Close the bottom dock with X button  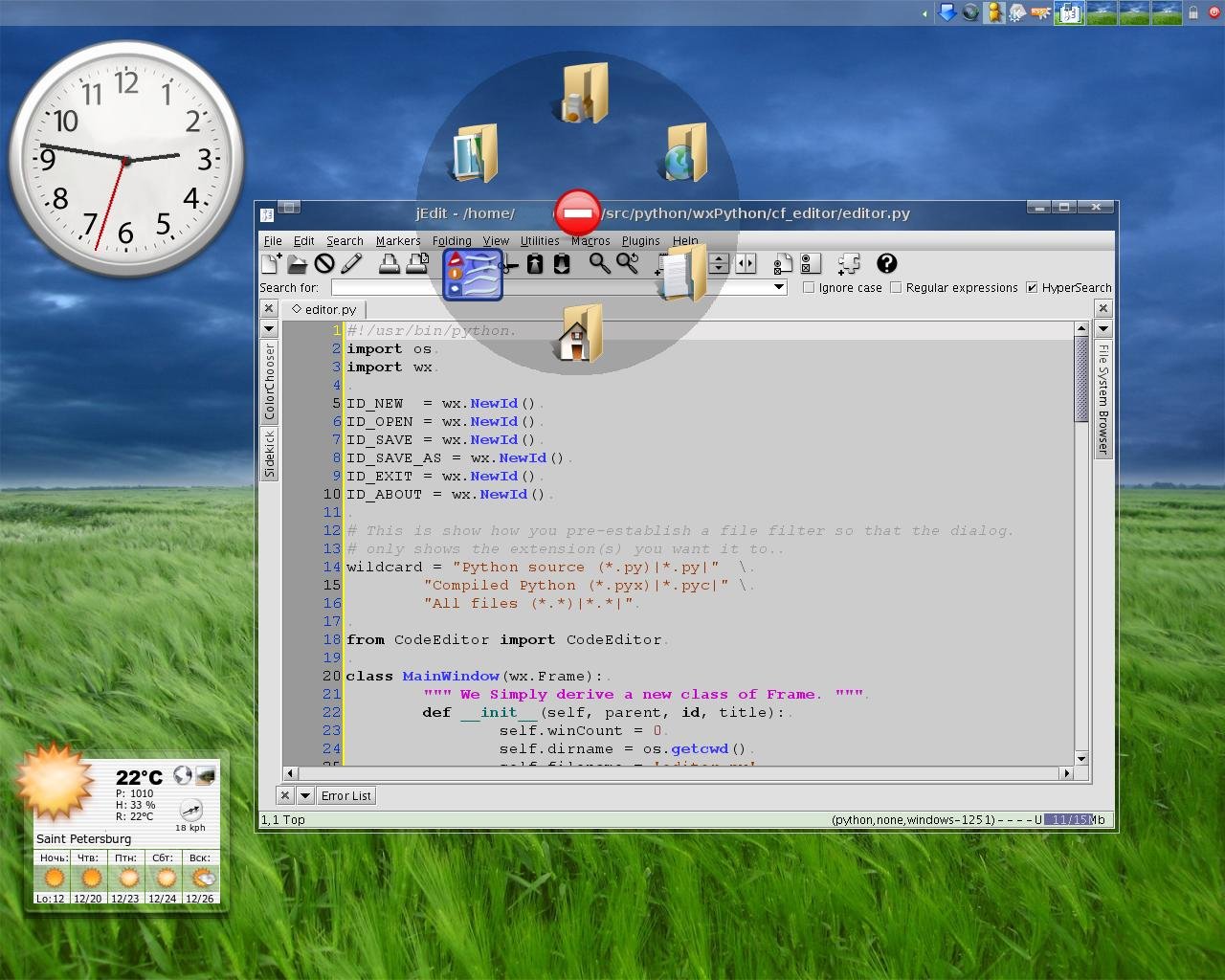click(x=284, y=795)
